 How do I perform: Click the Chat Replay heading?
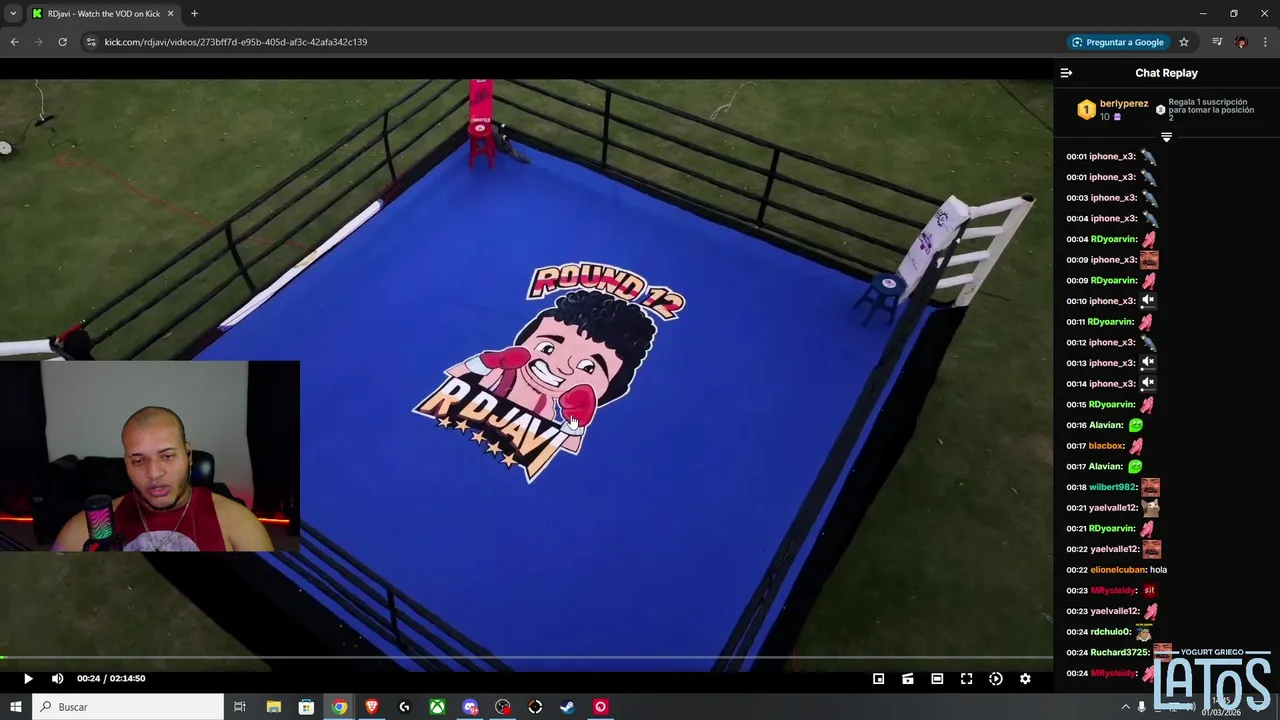pos(1166,73)
